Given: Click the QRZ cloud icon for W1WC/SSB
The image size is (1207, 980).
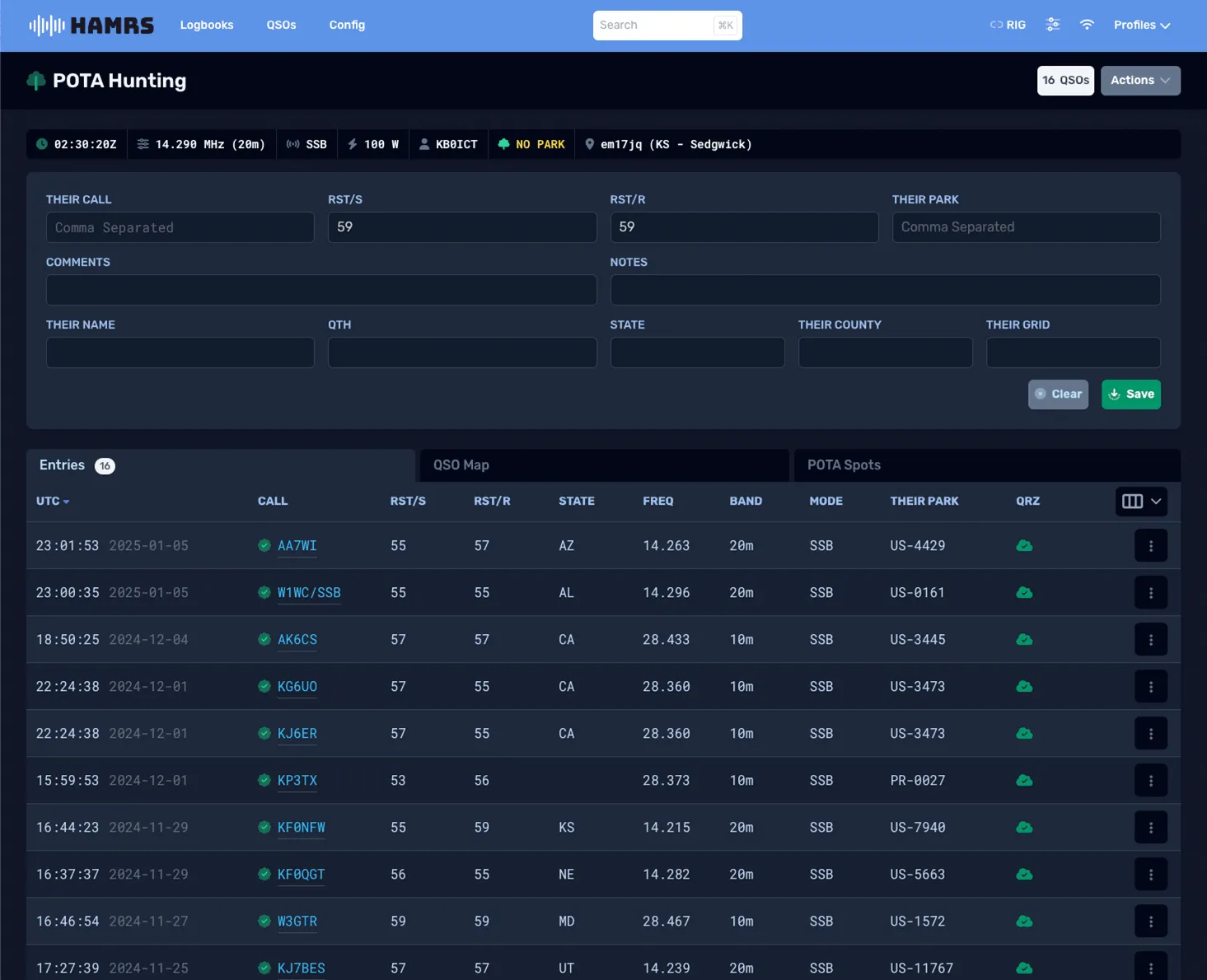Looking at the screenshot, I should (1024, 592).
